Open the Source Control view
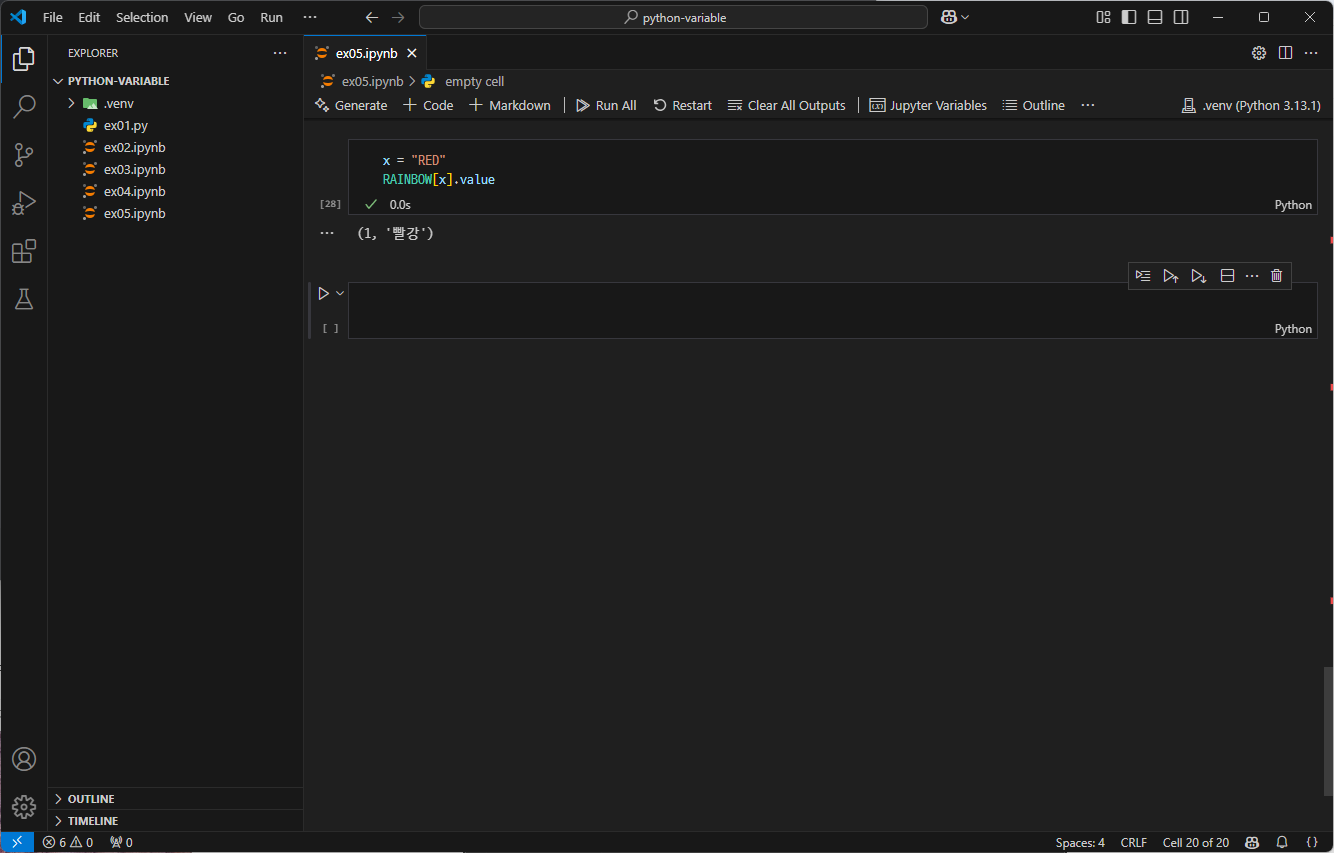This screenshot has height=853, width=1334. 24,155
